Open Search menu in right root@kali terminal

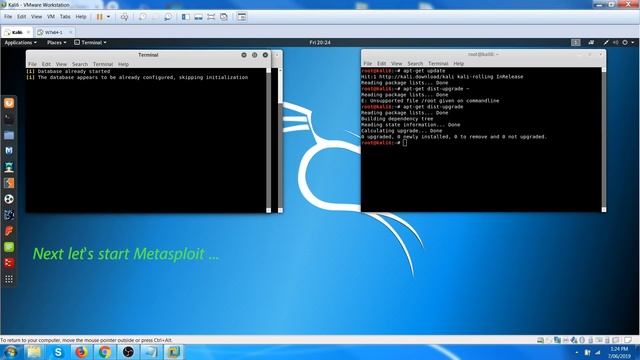click(415, 64)
